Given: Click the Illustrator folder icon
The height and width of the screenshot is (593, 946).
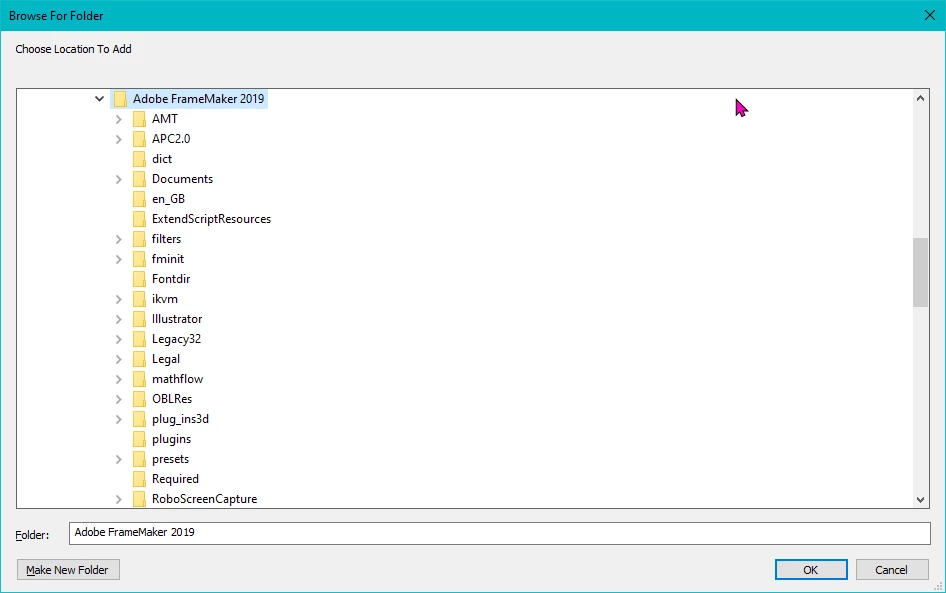Looking at the screenshot, I should [139, 319].
